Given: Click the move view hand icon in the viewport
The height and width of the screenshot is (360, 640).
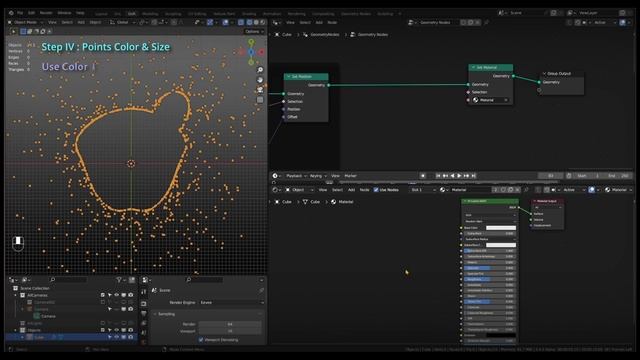Looking at the screenshot, I should [260, 80].
